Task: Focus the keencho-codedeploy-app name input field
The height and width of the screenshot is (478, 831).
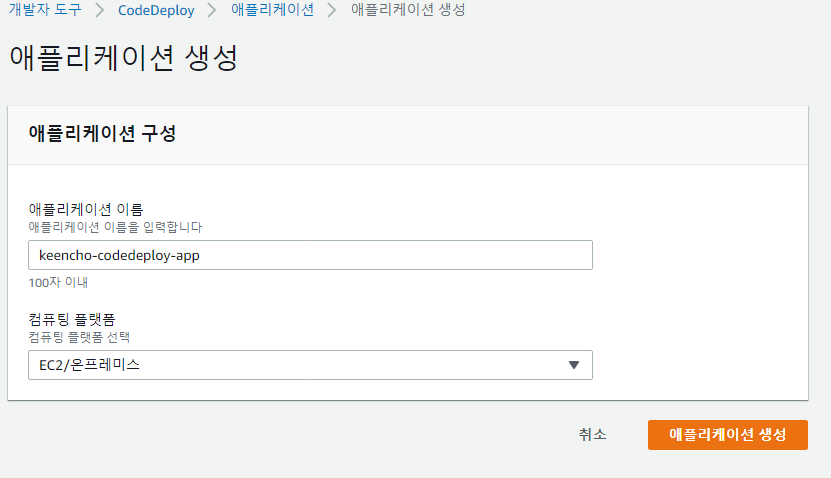Action: pyautogui.click(x=310, y=255)
